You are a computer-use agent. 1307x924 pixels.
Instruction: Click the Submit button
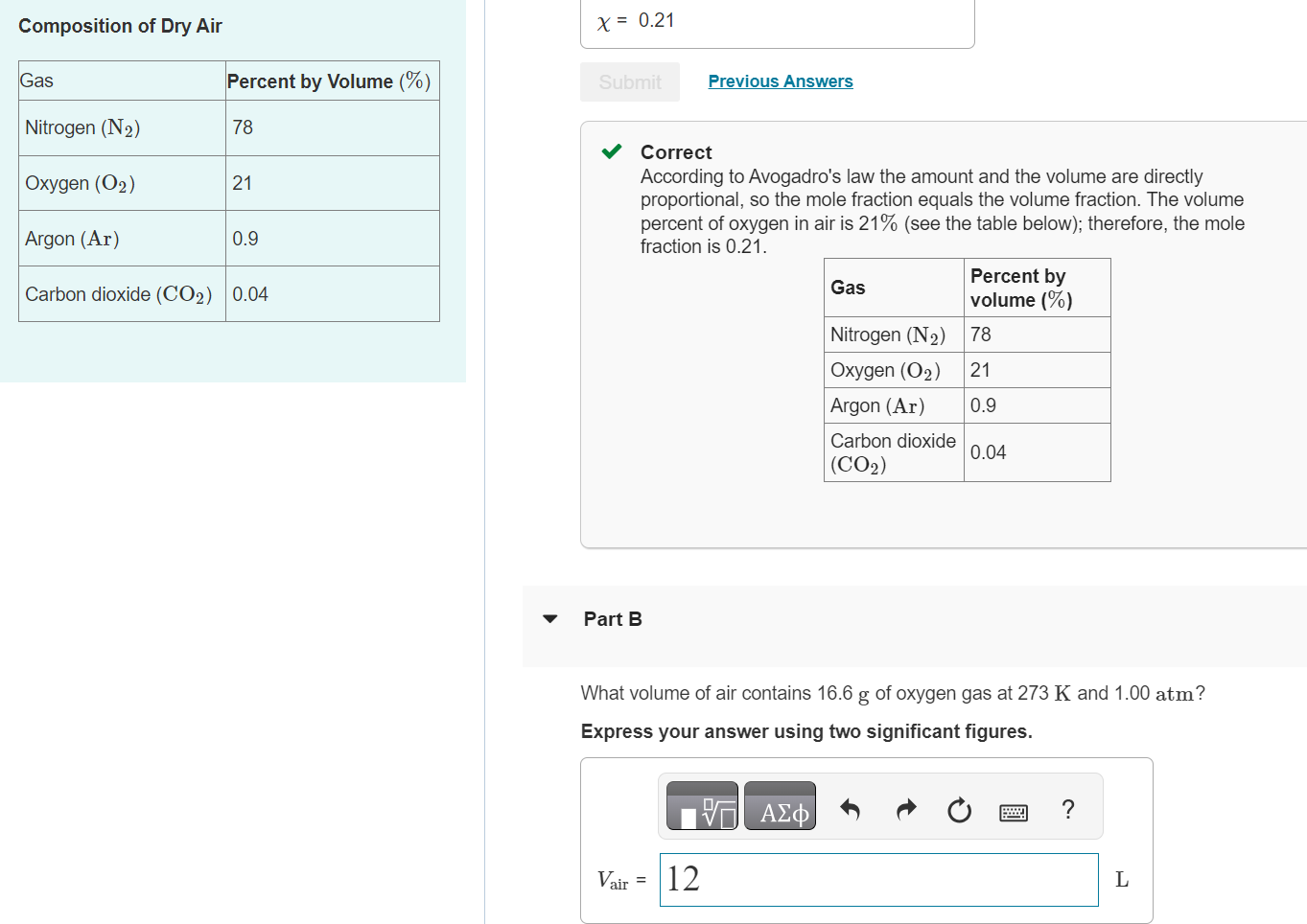pyautogui.click(x=629, y=81)
